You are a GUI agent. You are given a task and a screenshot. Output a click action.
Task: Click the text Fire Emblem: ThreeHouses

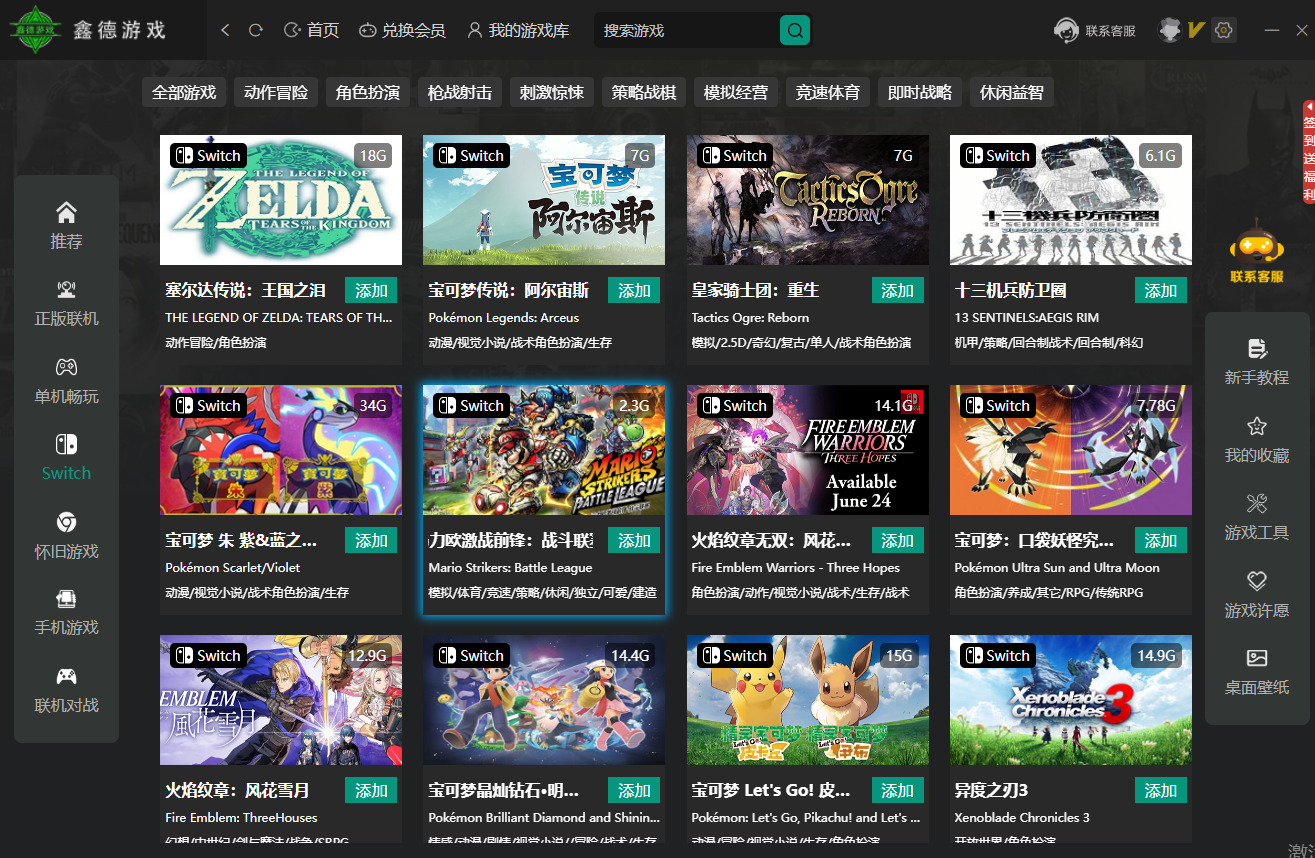pyautogui.click(x=241, y=818)
